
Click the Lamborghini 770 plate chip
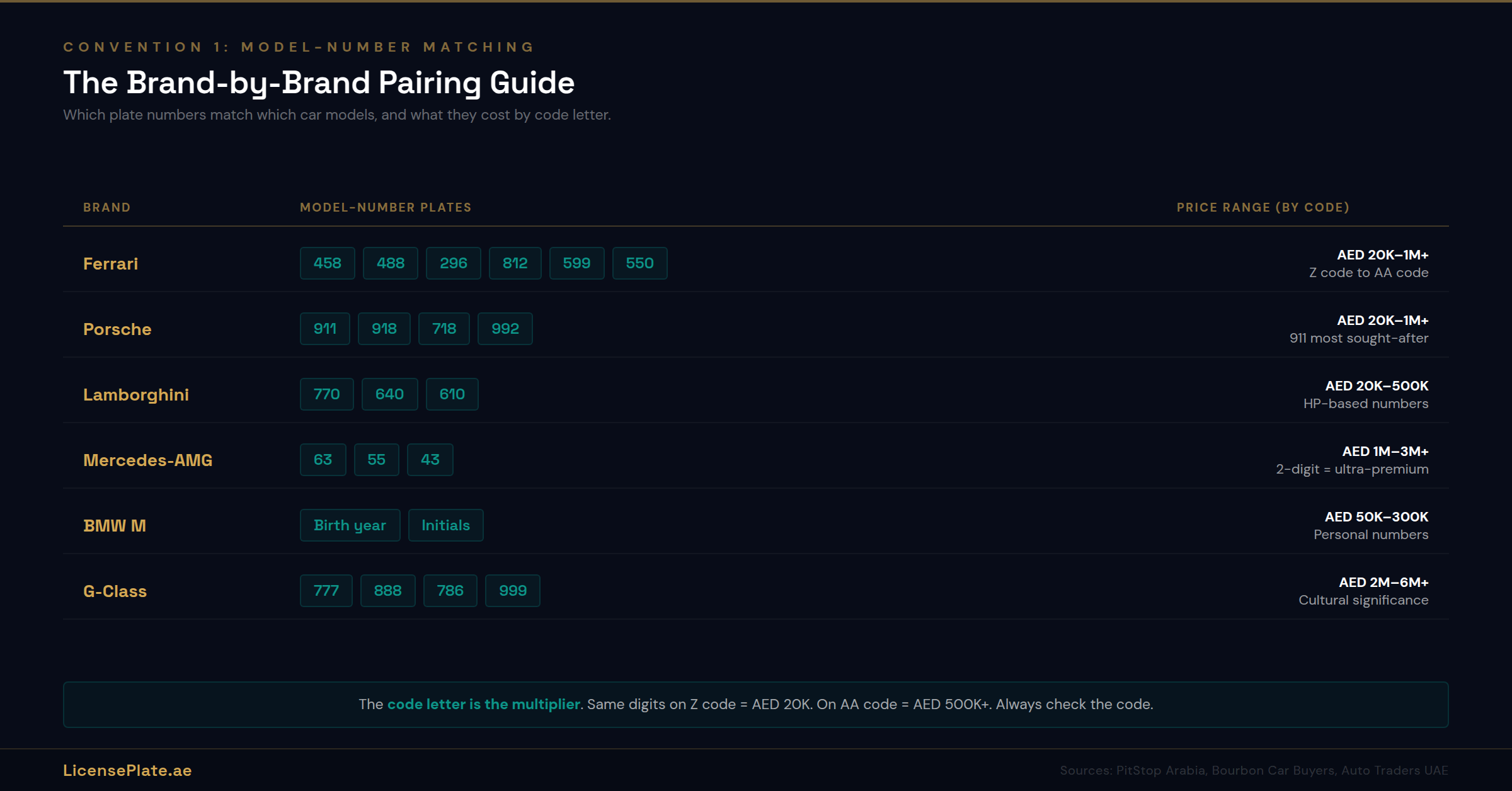point(326,394)
